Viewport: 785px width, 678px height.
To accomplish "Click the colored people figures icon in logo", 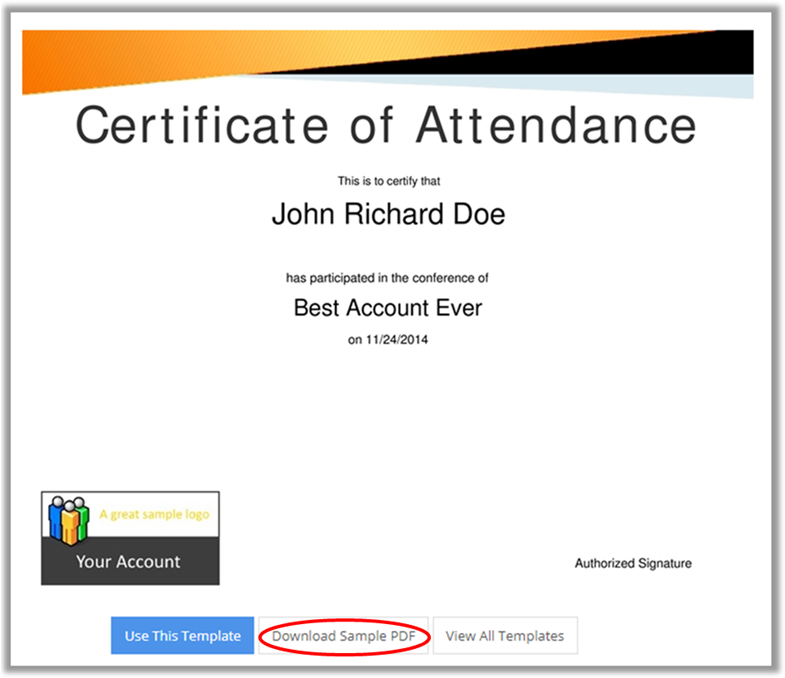I will click(69, 521).
